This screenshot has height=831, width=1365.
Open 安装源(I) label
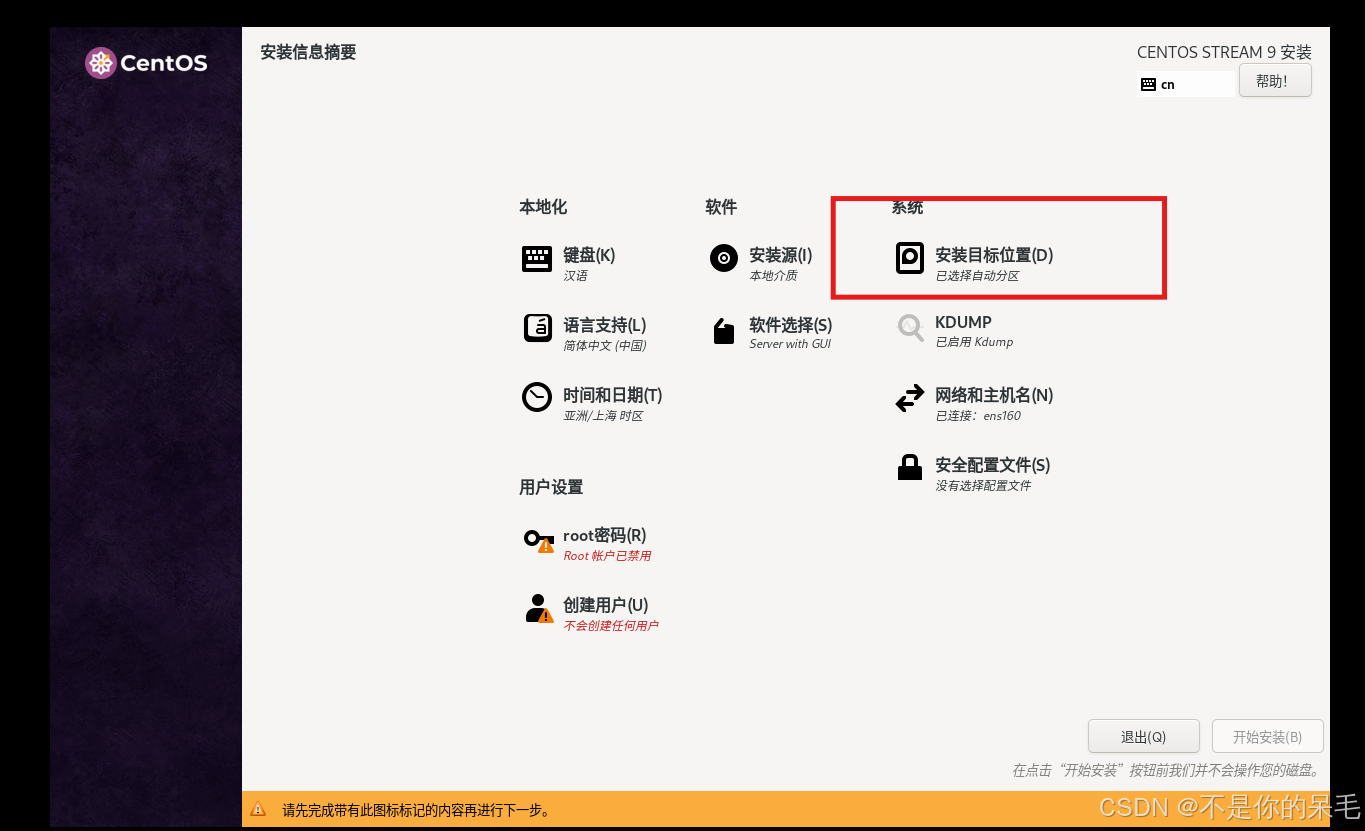781,255
